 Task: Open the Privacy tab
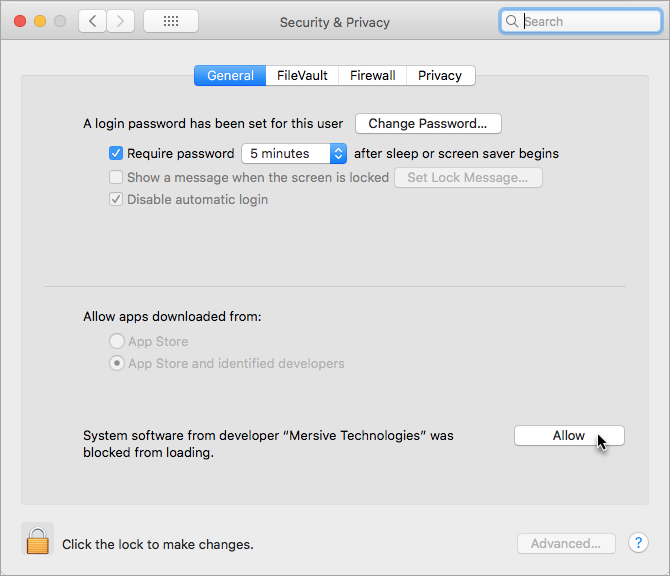pos(440,76)
